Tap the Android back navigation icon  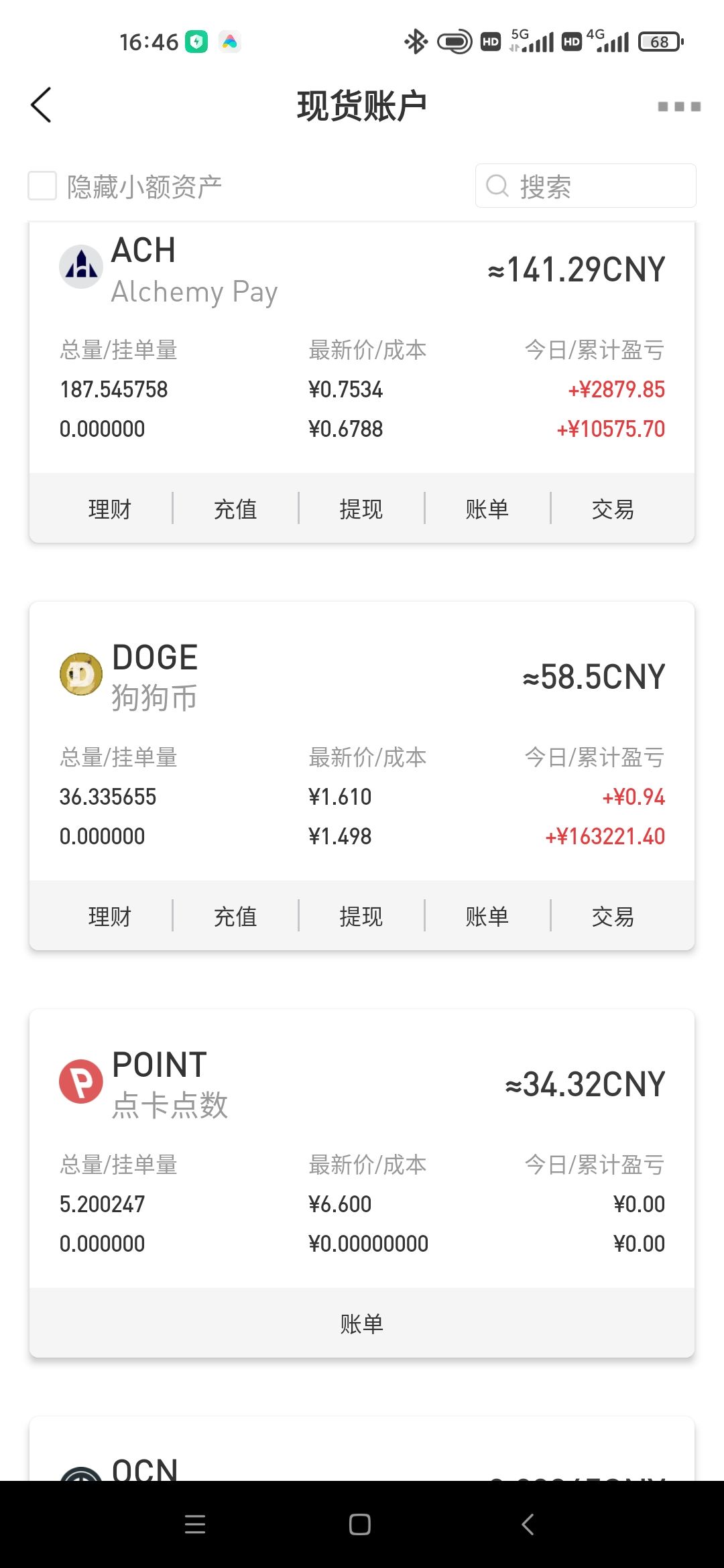tap(528, 1524)
